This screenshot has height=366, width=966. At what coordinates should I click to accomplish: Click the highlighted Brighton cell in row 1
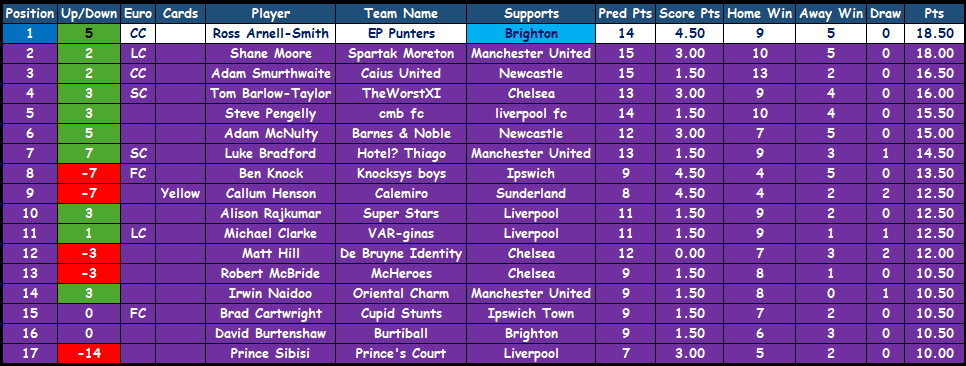pos(531,34)
